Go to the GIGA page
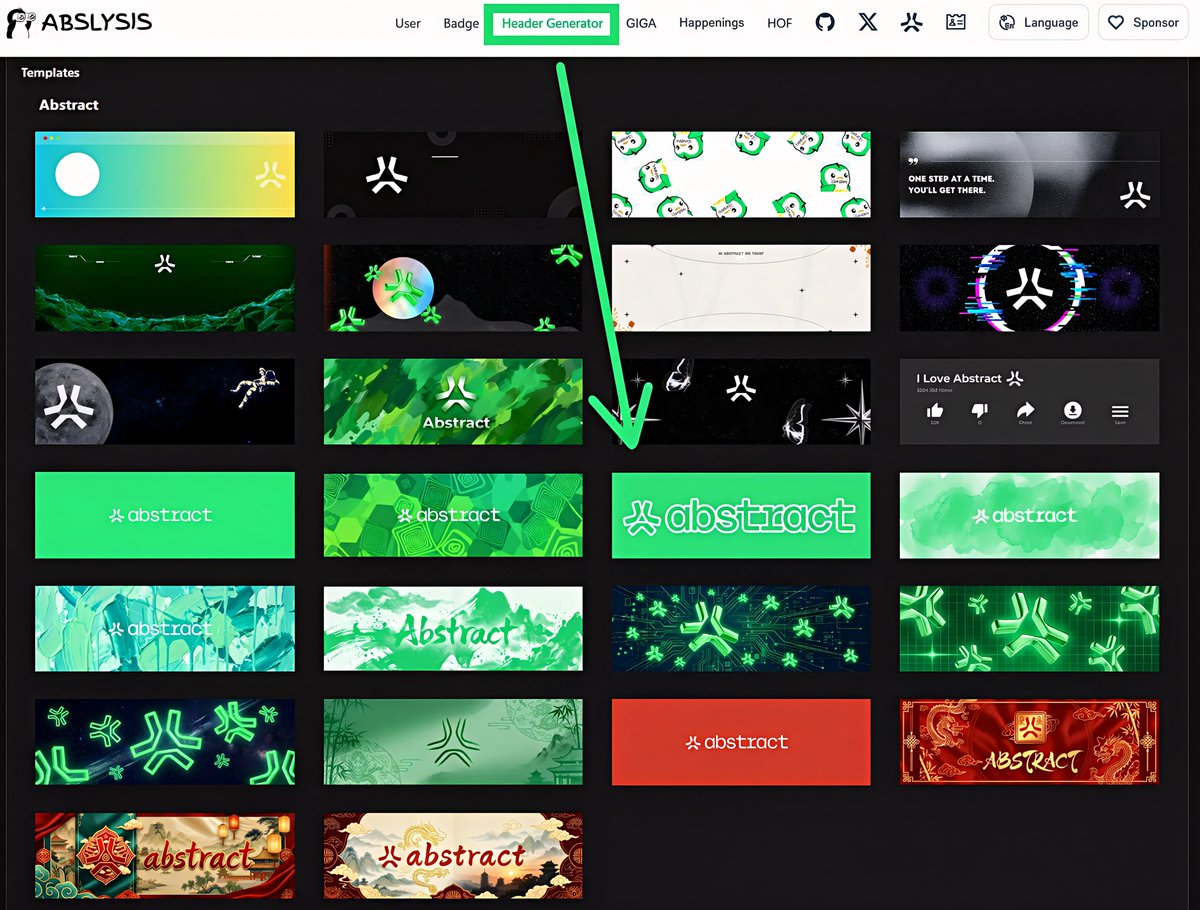The image size is (1200, 910). coord(641,23)
